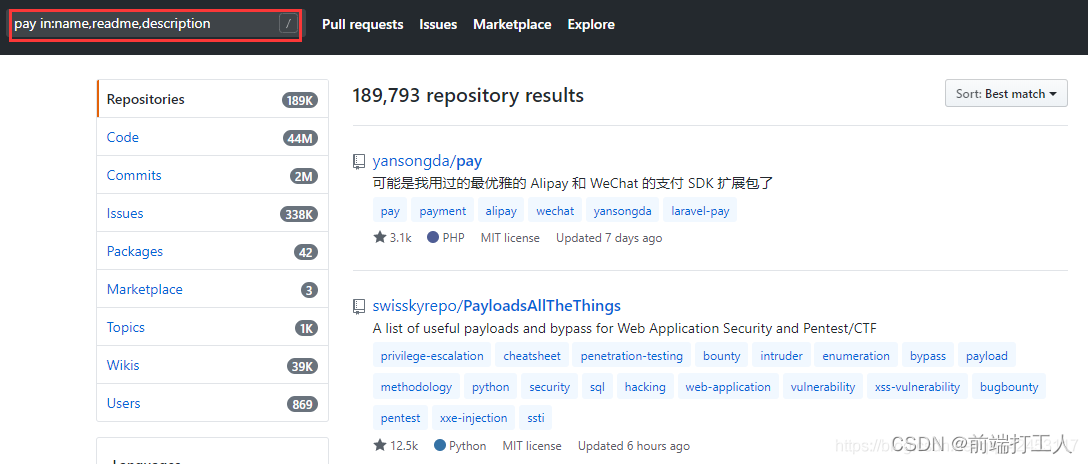1088x464 pixels.
Task: Click the star icon showing 3.1k
Action: (x=380, y=237)
